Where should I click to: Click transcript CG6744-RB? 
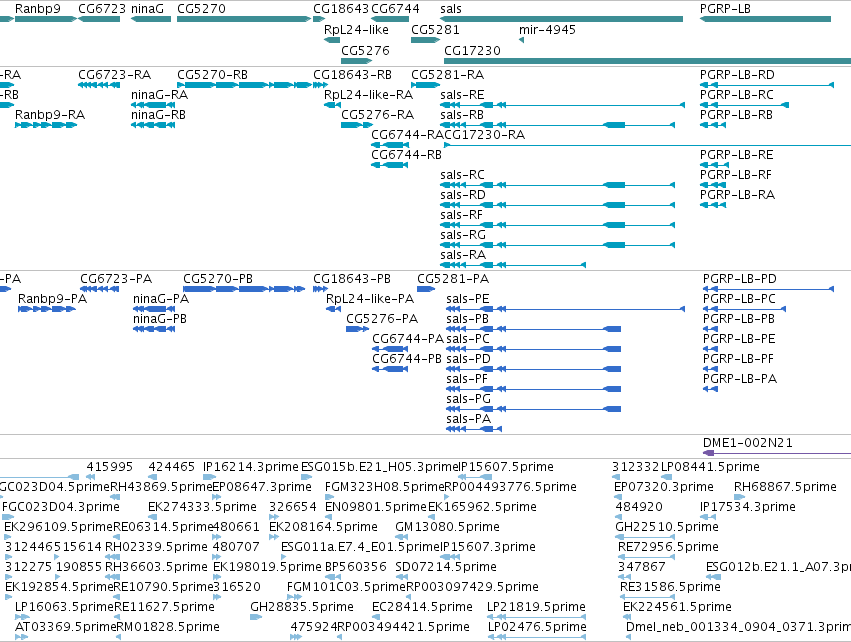(390, 165)
